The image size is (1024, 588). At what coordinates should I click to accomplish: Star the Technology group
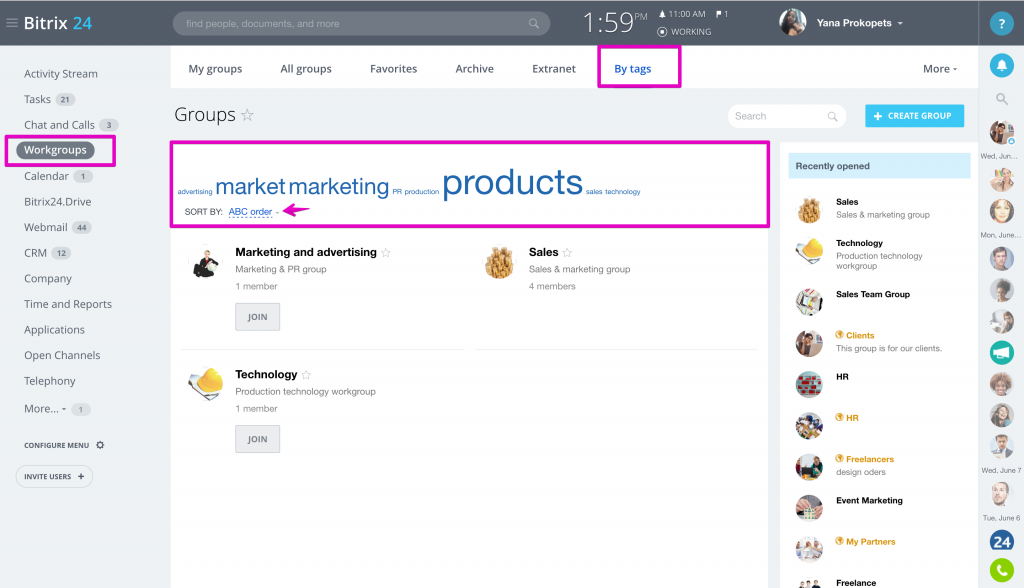click(x=306, y=375)
